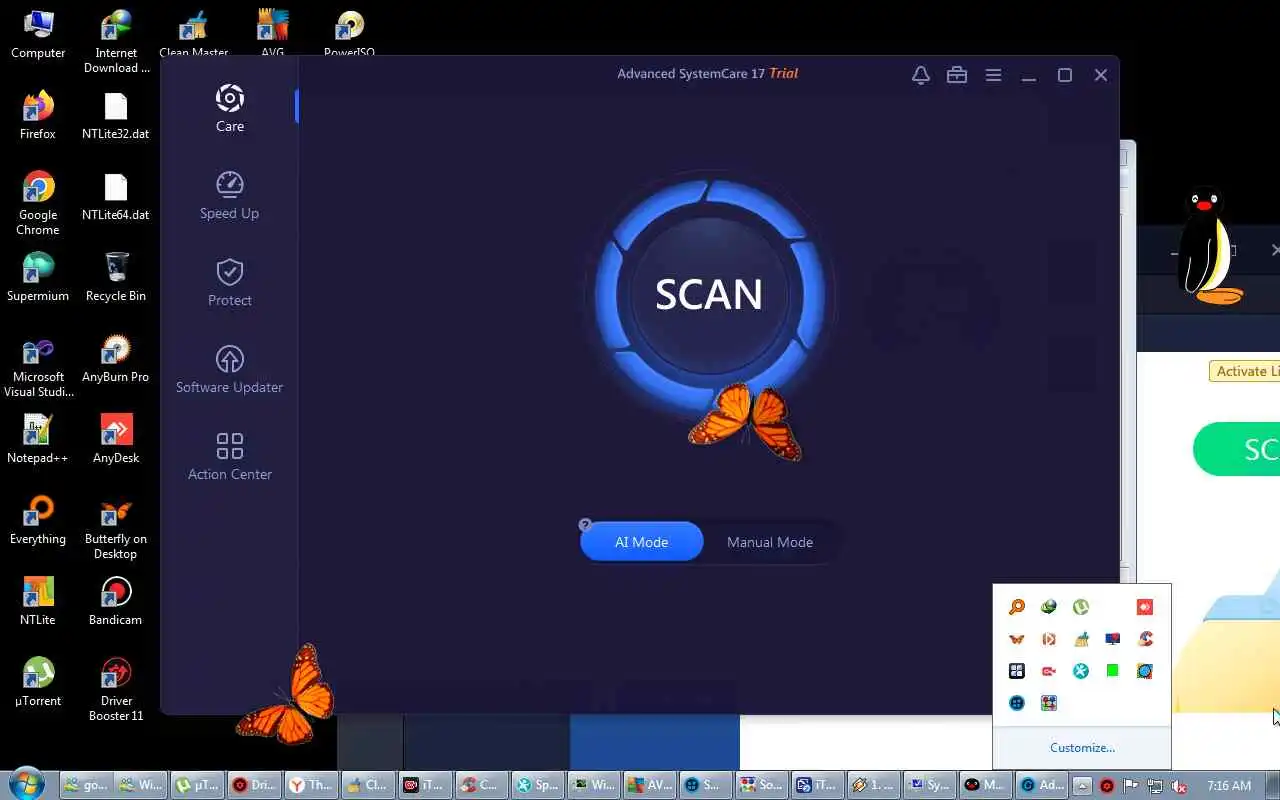This screenshot has width=1280, height=800.
Task: Click dark blue round four-square tray icon
Action: click(x=1017, y=703)
